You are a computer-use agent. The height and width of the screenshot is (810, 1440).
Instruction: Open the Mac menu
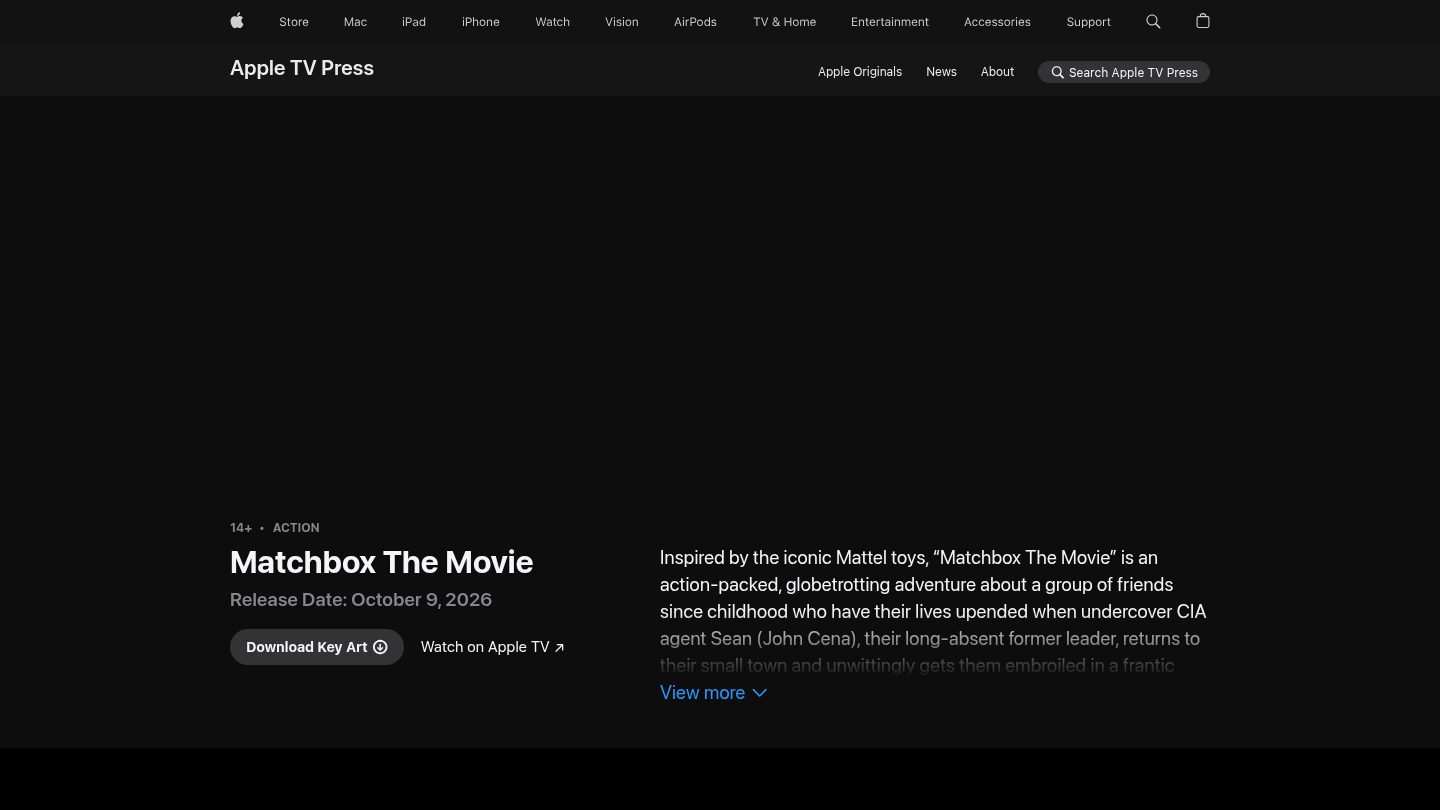click(355, 22)
